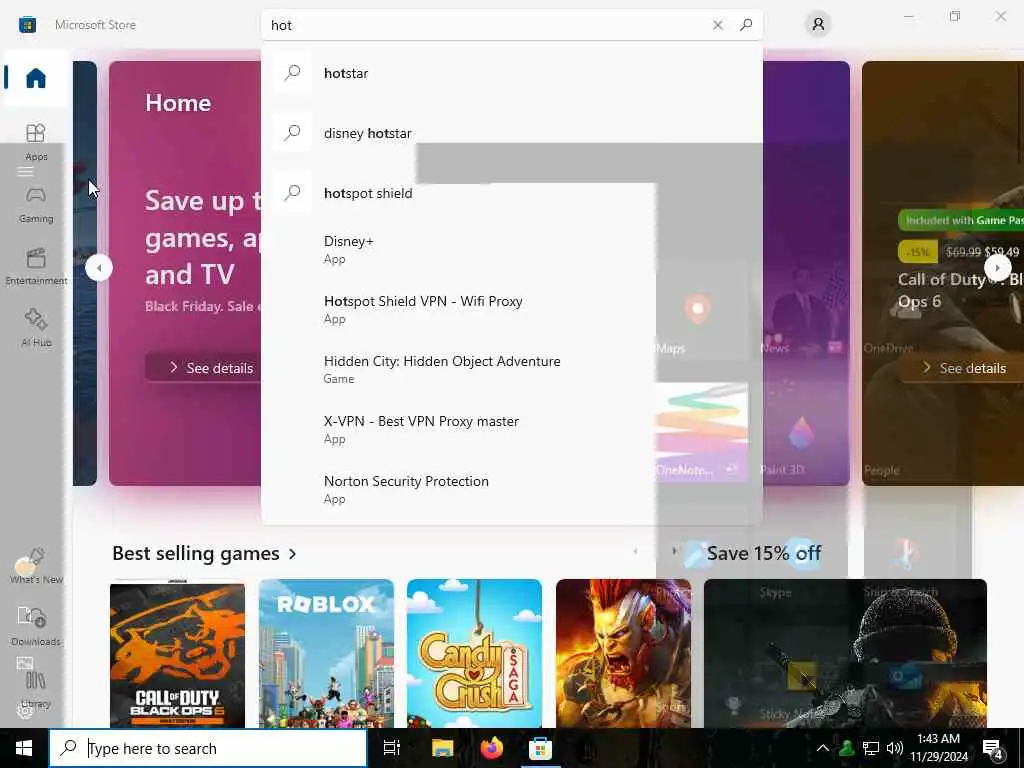
Task: Open AI Hub in the sidebar
Action: [36, 328]
